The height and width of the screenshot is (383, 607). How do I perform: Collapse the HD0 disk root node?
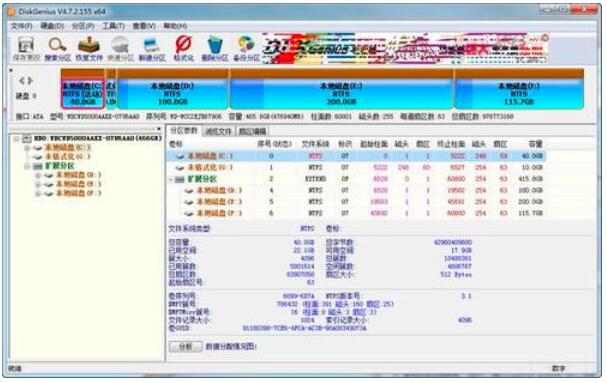pyautogui.click(x=16, y=138)
